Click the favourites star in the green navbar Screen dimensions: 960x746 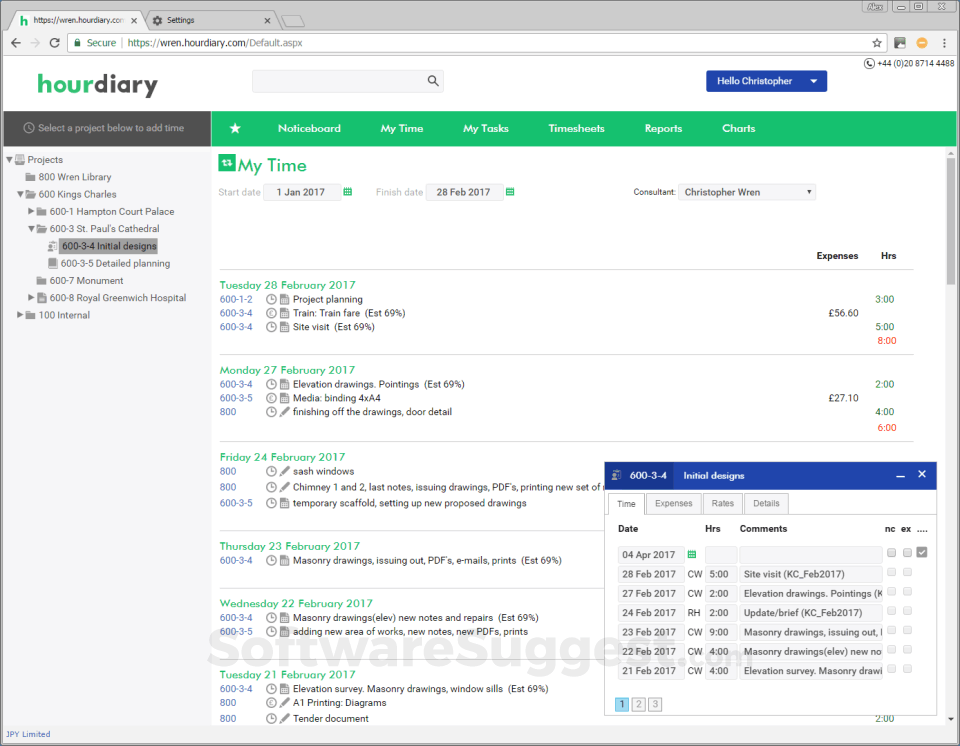coord(235,128)
